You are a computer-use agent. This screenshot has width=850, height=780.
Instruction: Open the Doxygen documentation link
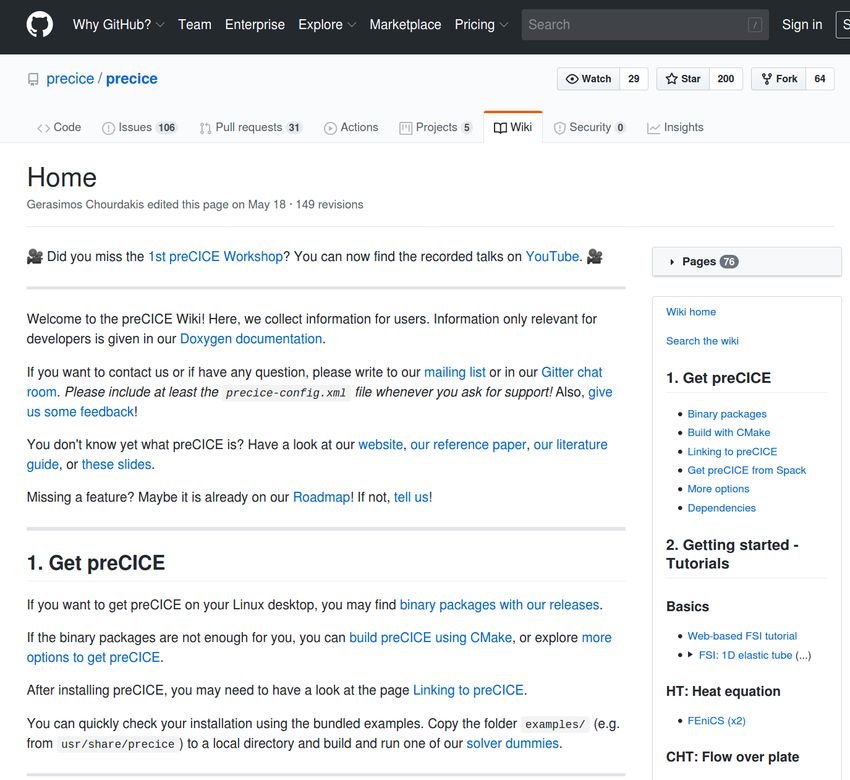coord(251,339)
